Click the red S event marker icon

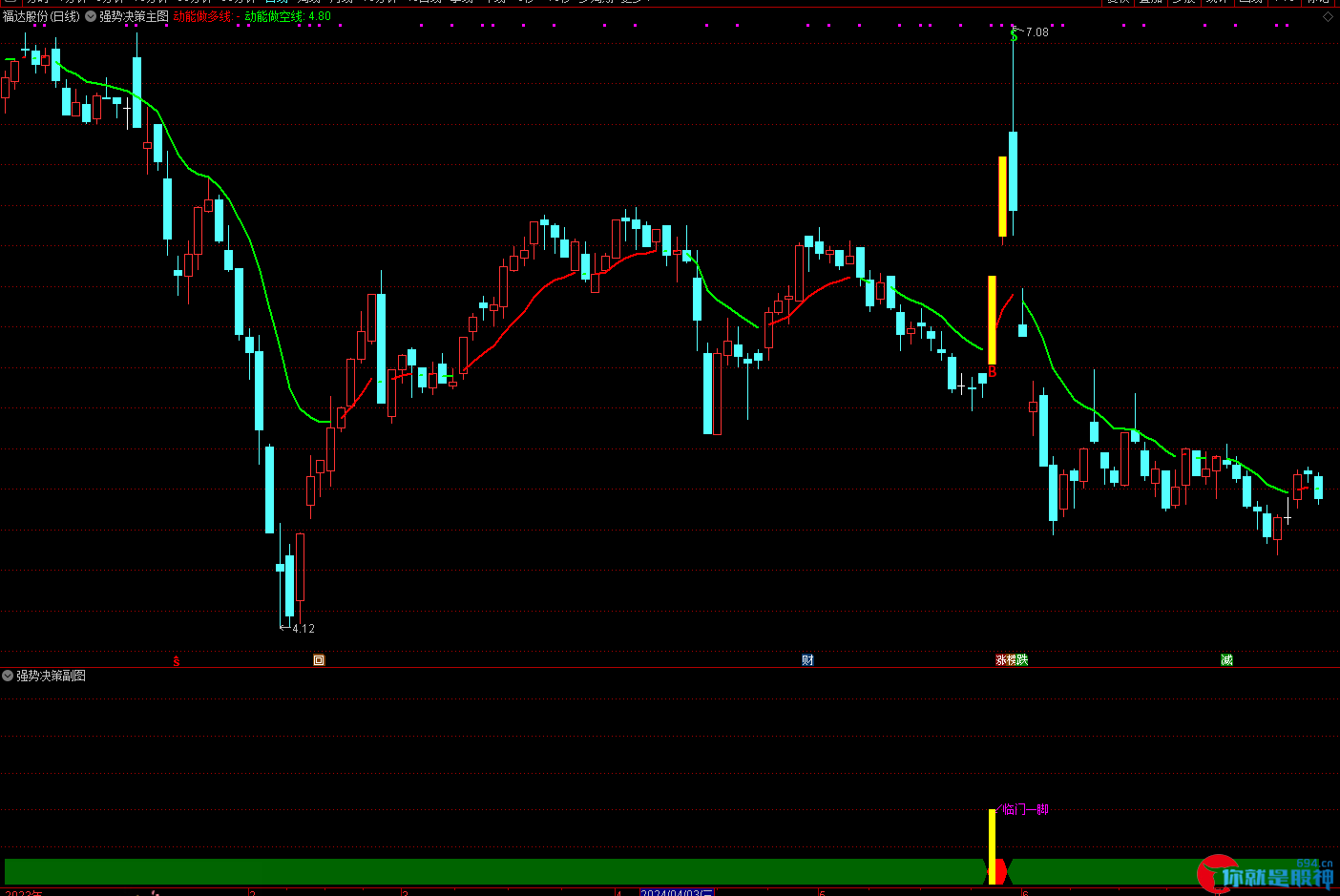[177, 660]
